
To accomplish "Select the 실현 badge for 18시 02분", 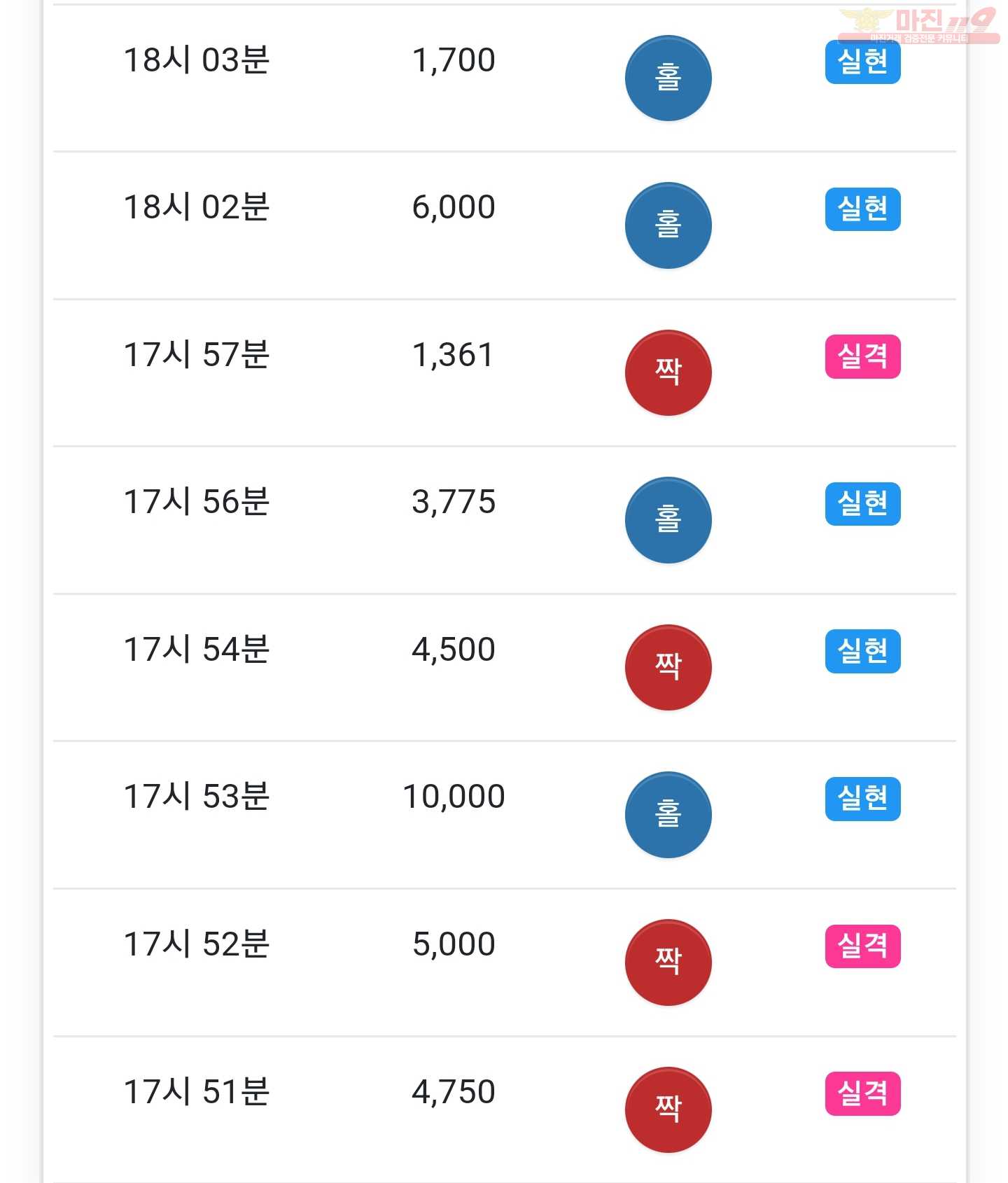I will point(862,209).
